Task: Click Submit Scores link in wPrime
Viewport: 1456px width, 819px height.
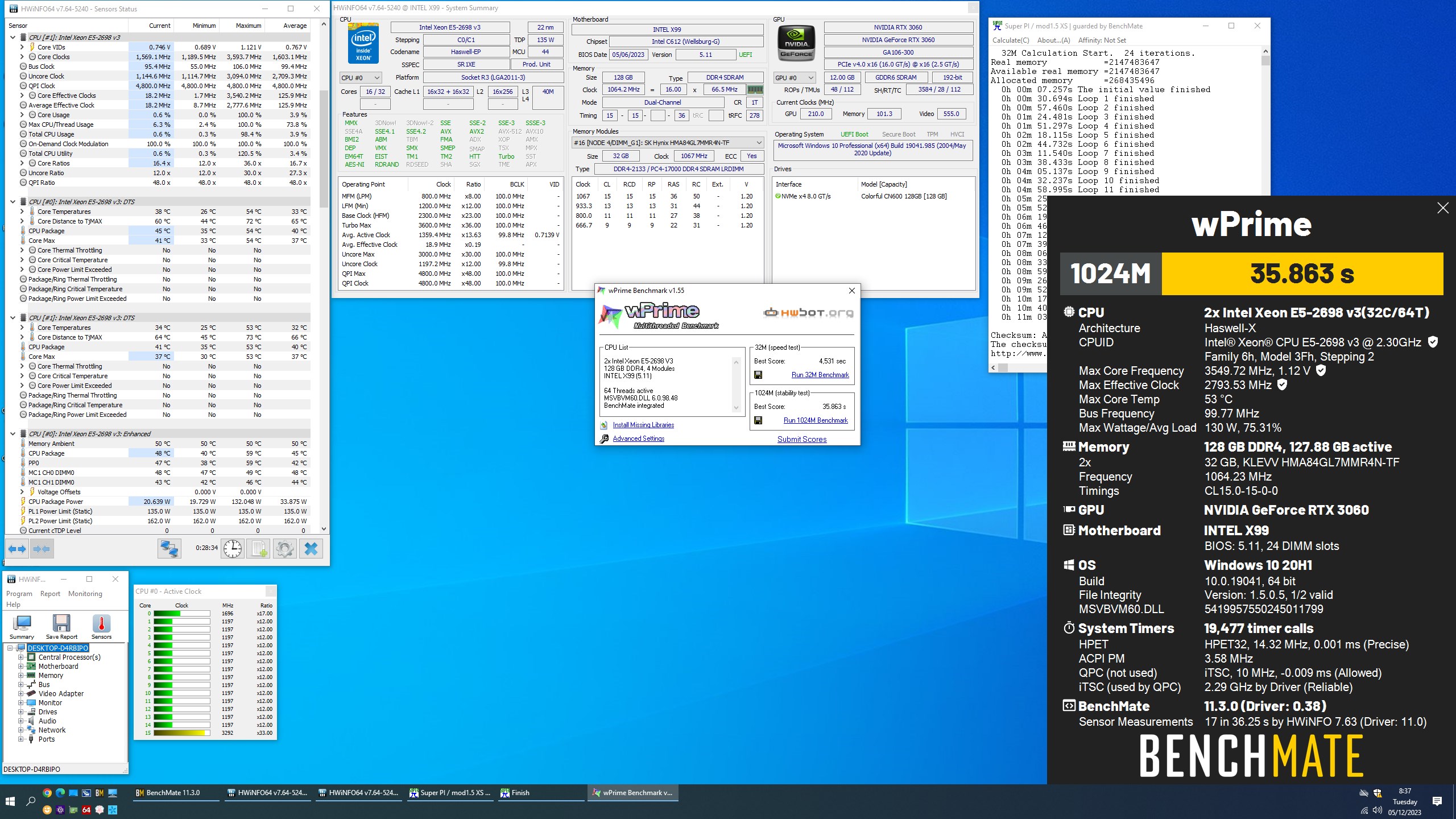Action: coord(802,440)
